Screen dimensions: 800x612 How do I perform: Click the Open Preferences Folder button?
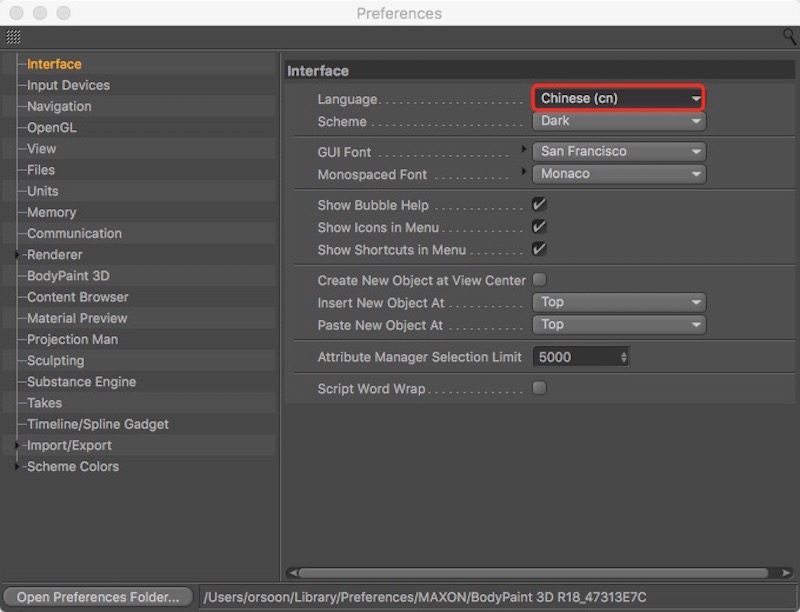97,596
